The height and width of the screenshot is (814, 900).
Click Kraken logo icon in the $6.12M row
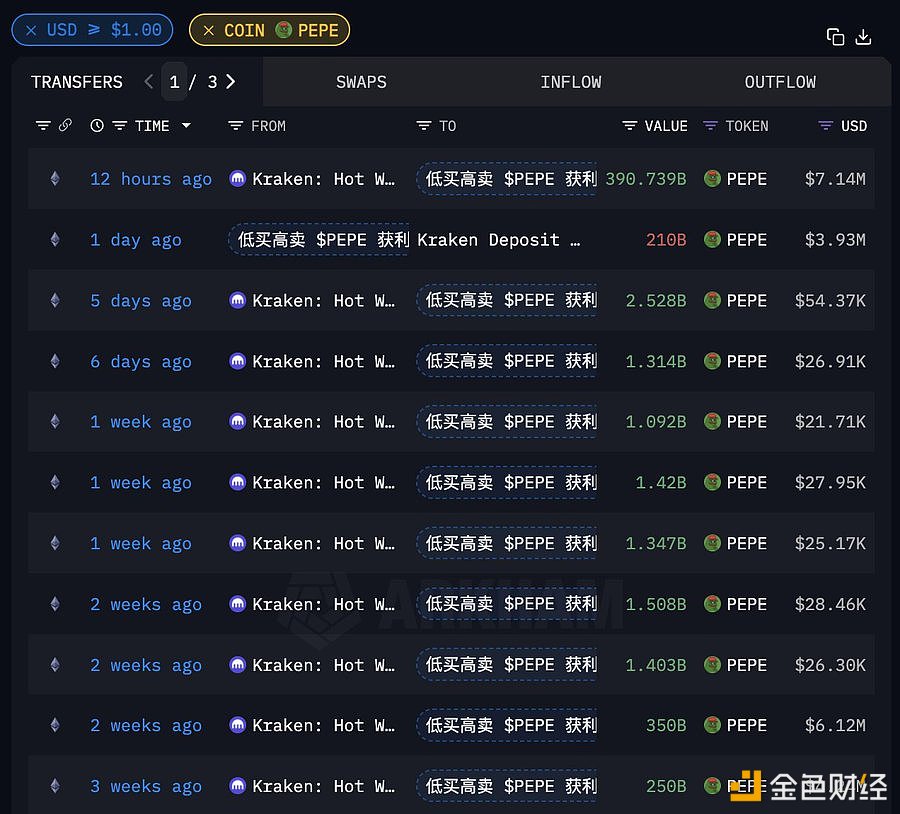238,725
